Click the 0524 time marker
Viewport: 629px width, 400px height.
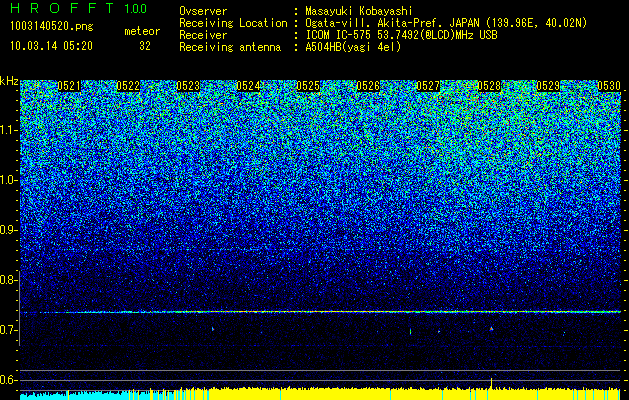[248, 86]
